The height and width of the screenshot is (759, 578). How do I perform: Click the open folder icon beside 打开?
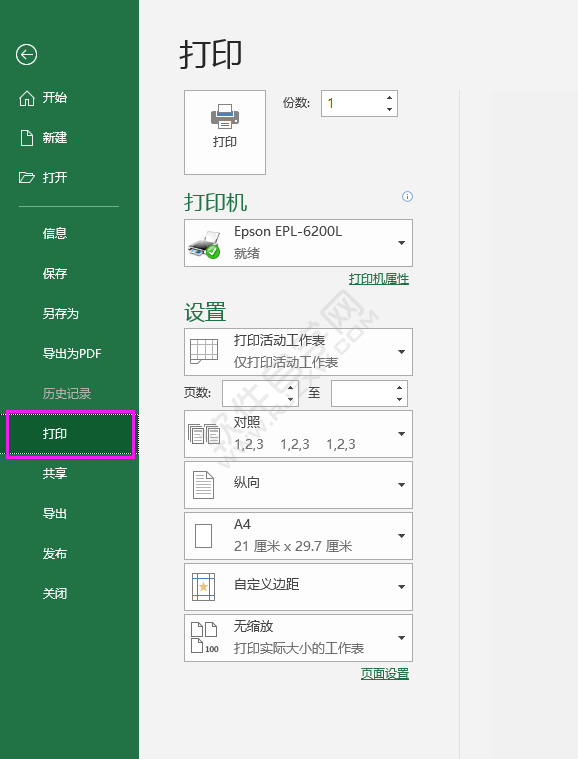[x=27, y=178]
